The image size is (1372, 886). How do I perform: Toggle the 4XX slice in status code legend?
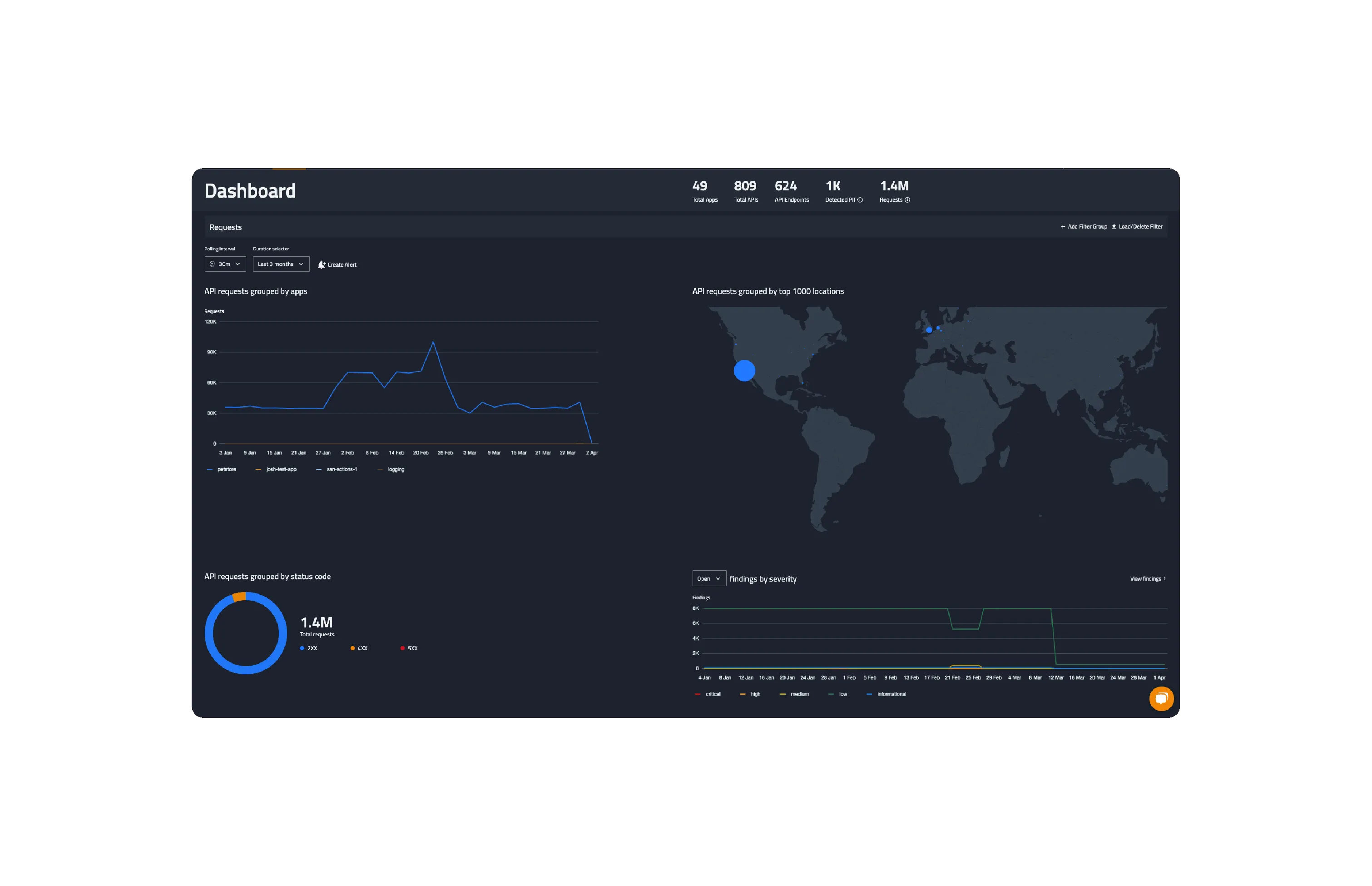(360, 648)
